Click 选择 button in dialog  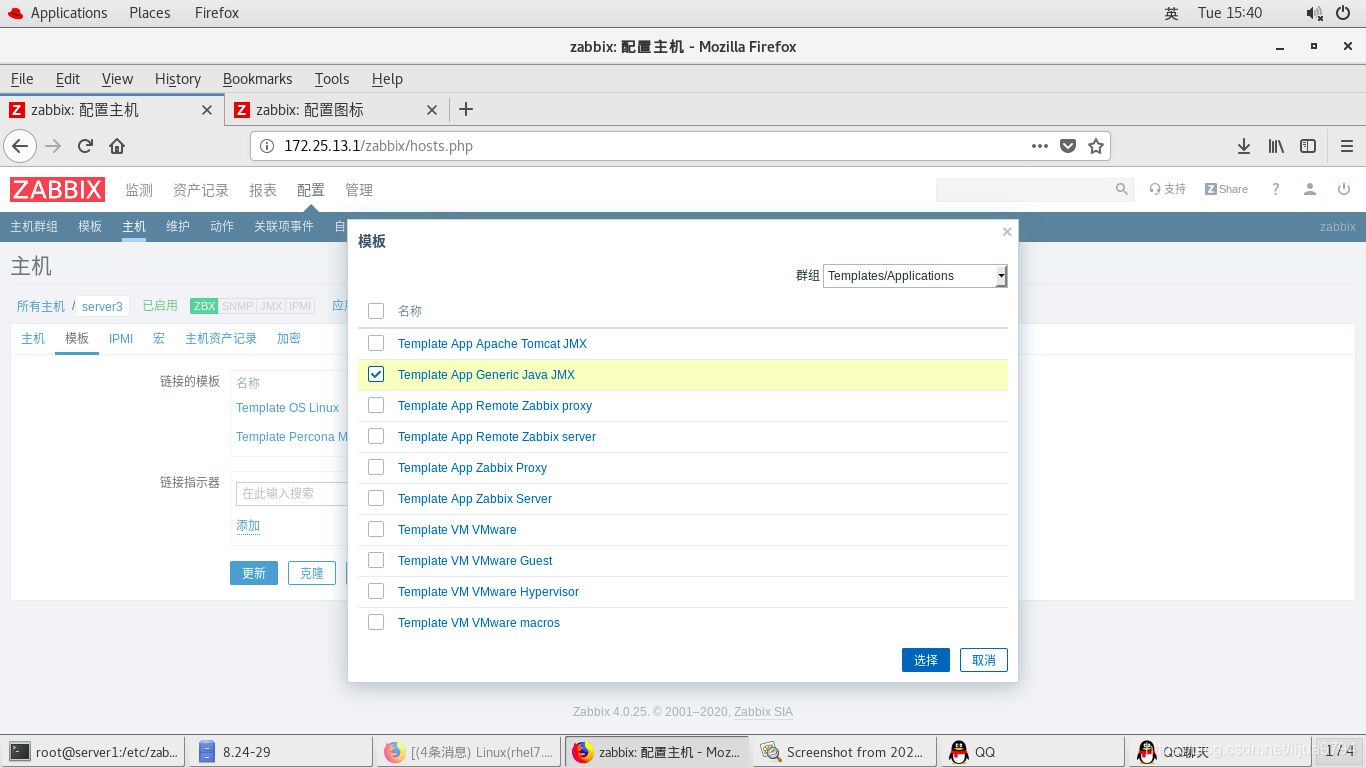[926, 660]
